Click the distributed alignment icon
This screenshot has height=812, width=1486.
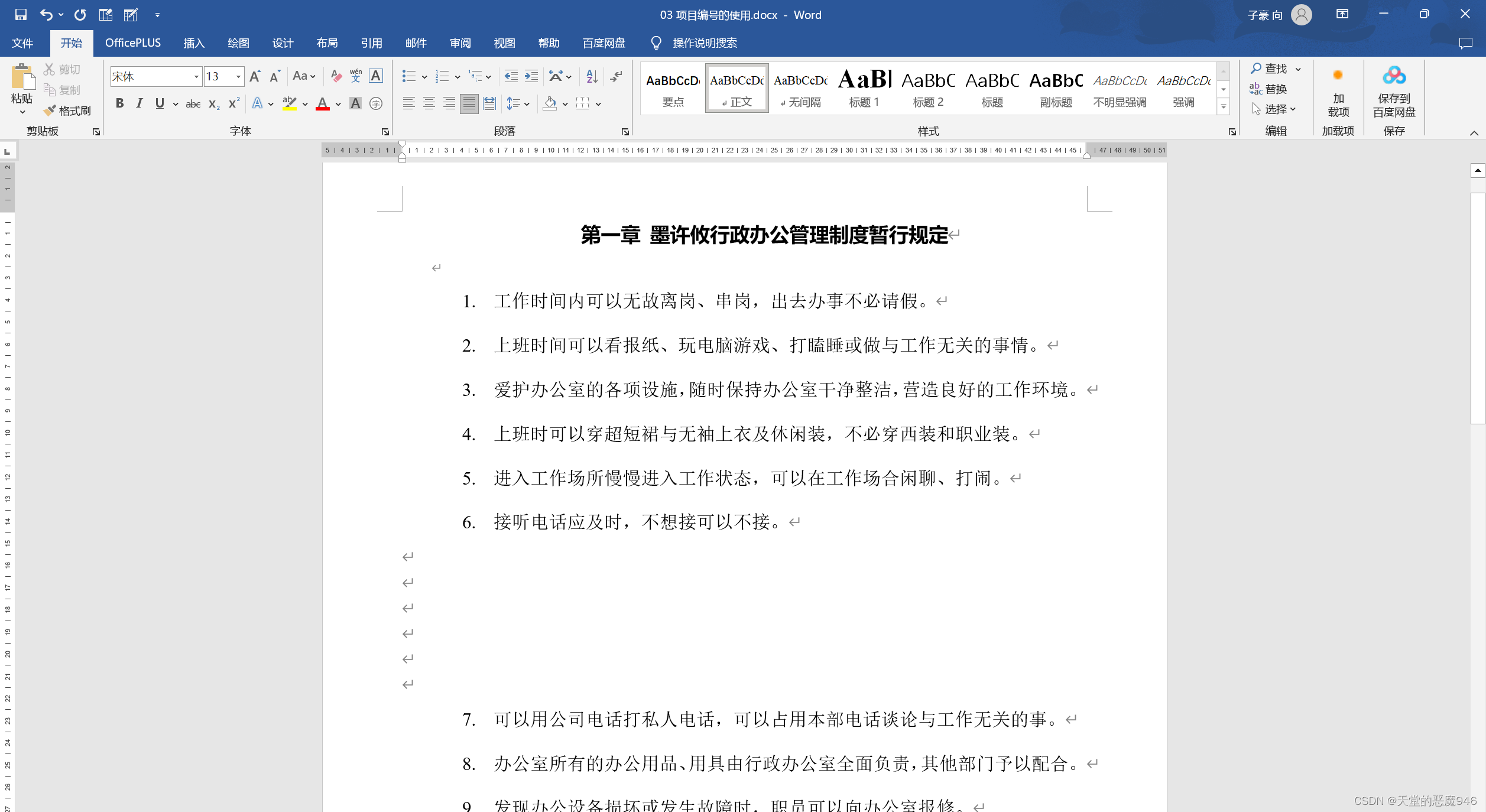coord(489,104)
